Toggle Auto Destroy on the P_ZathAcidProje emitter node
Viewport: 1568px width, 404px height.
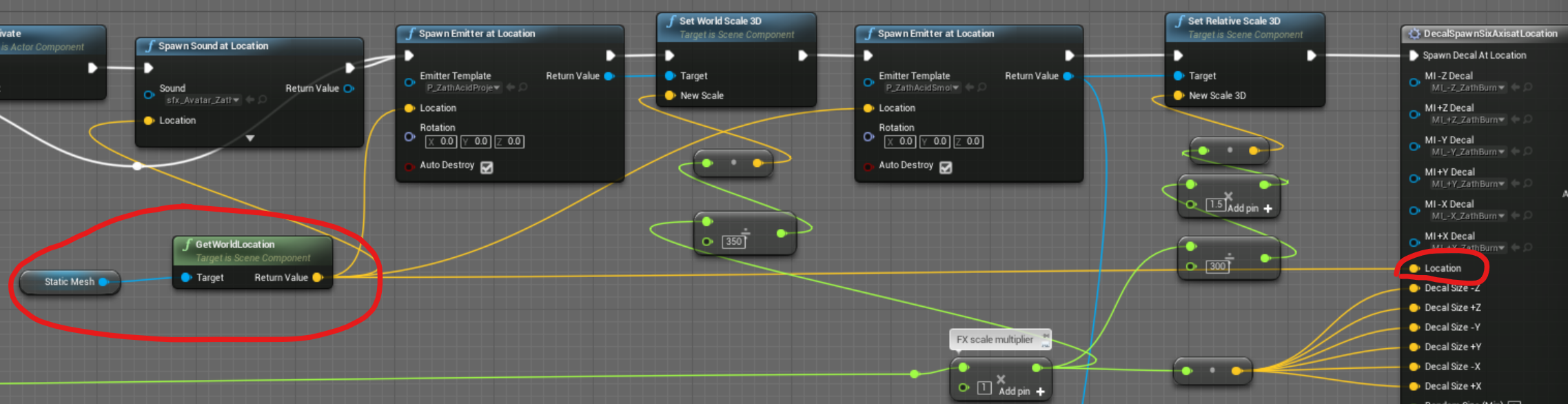coord(487,168)
